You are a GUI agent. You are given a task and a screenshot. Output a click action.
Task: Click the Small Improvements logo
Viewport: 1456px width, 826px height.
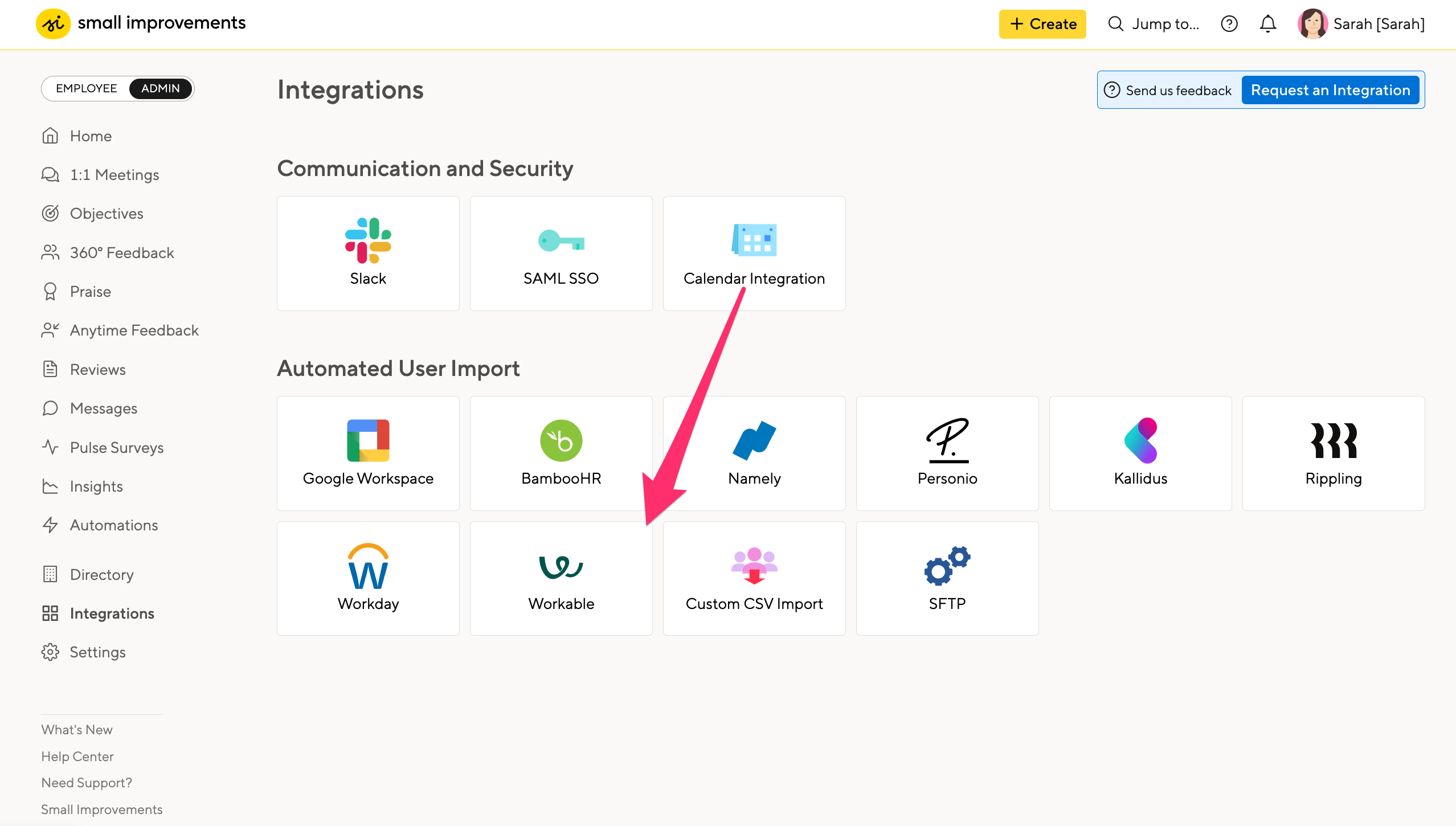(141, 23)
